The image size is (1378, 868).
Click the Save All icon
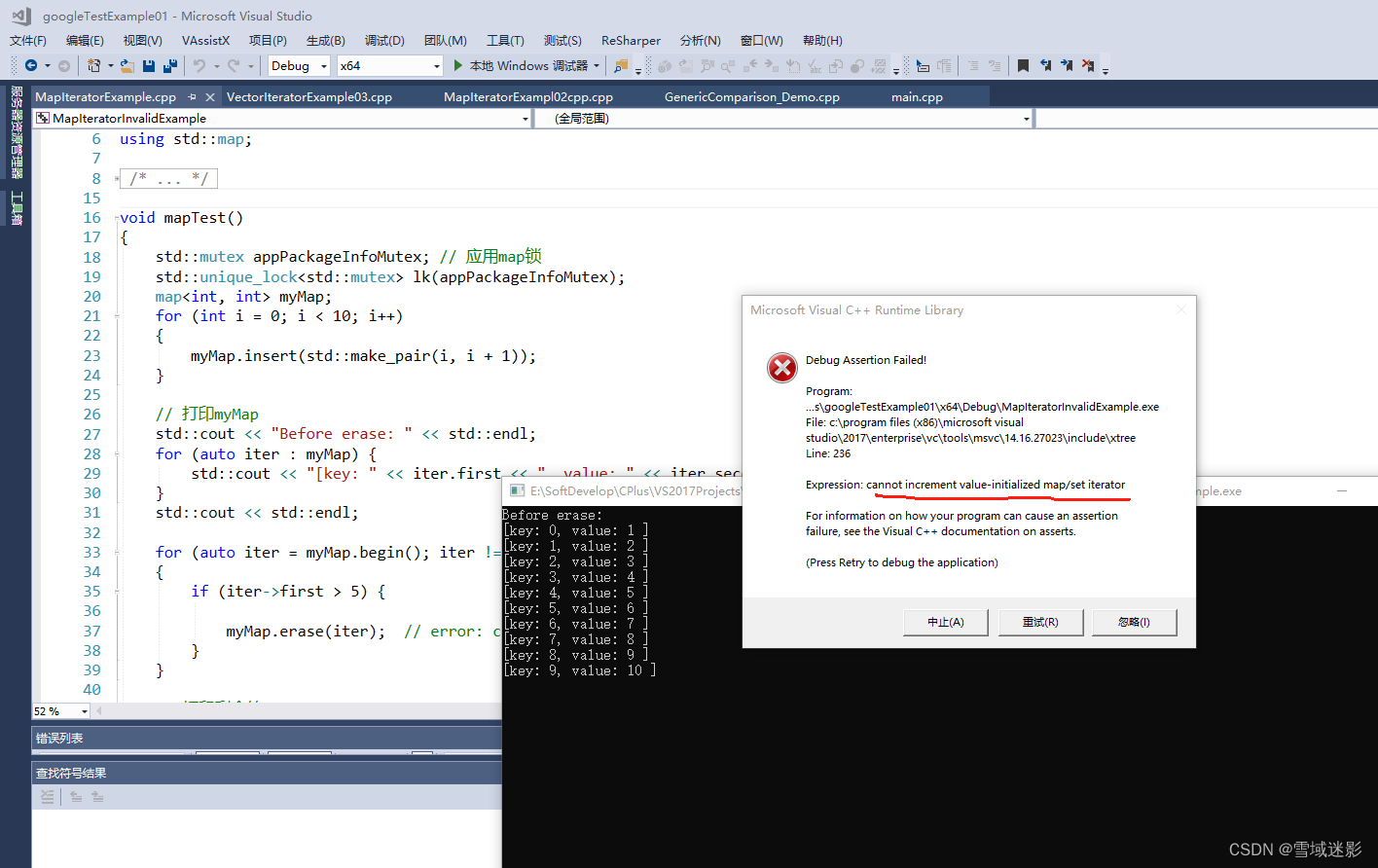coord(170,65)
